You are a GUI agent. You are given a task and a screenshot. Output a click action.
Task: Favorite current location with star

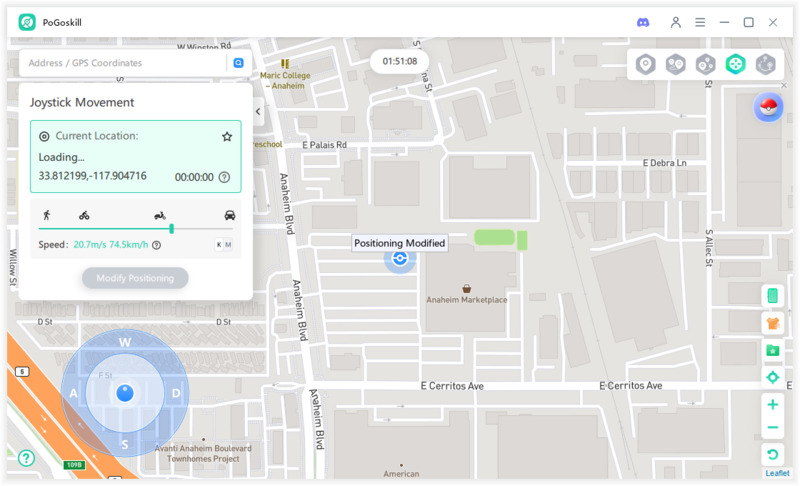click(x=227, y=136)
